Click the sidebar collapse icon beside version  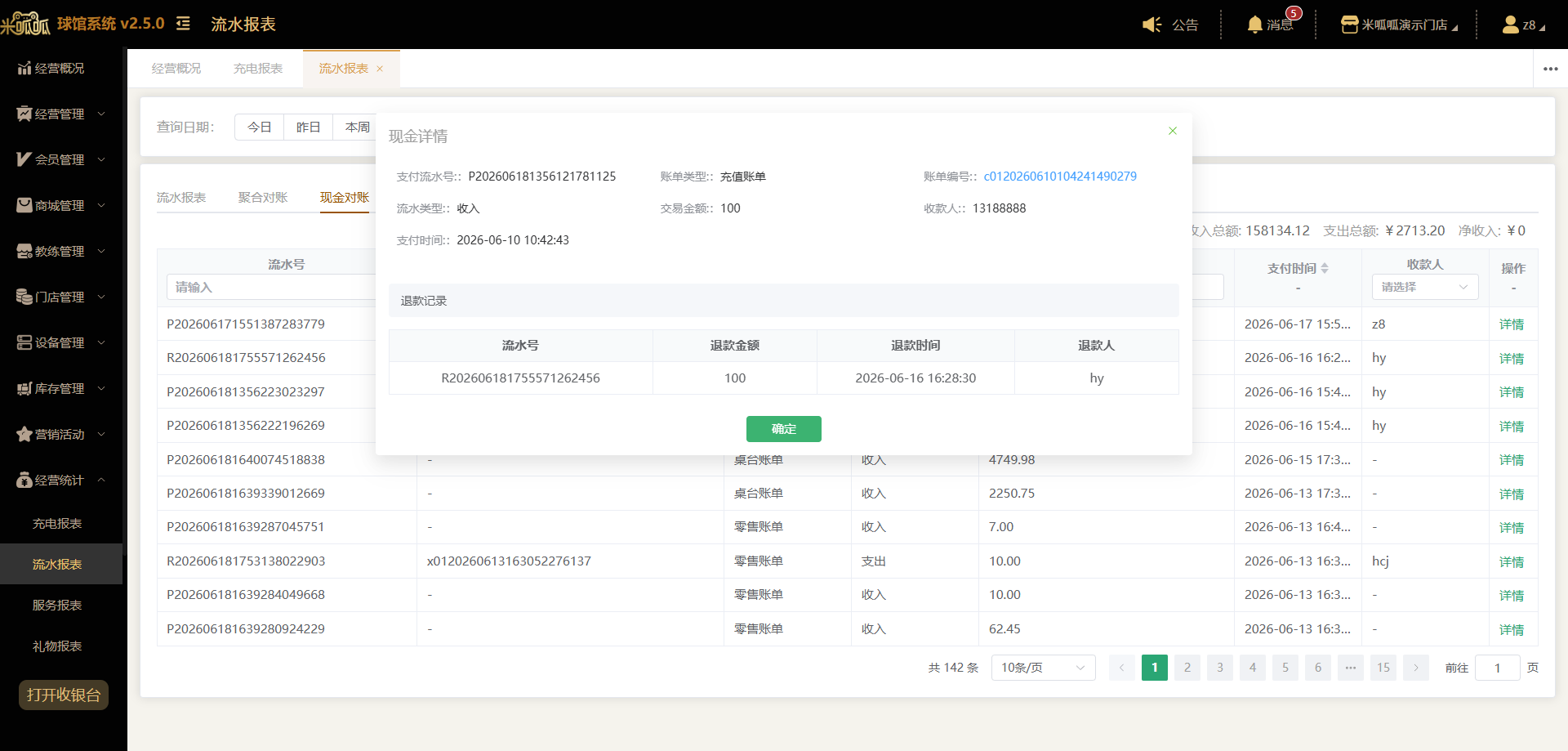184,24
